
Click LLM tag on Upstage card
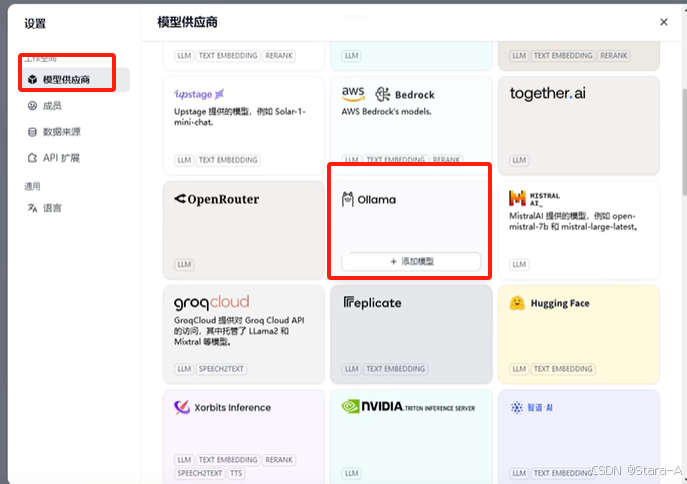(184, 160)
